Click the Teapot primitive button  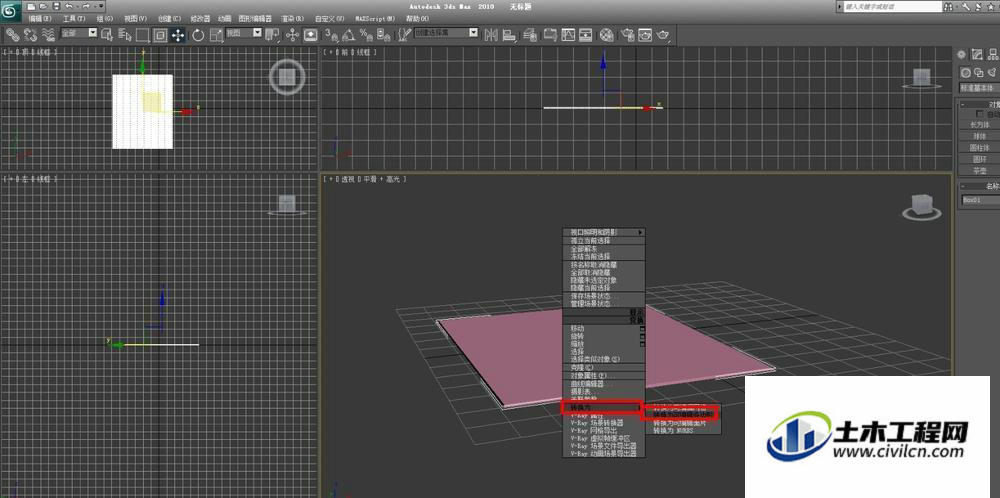coord(980,171)
